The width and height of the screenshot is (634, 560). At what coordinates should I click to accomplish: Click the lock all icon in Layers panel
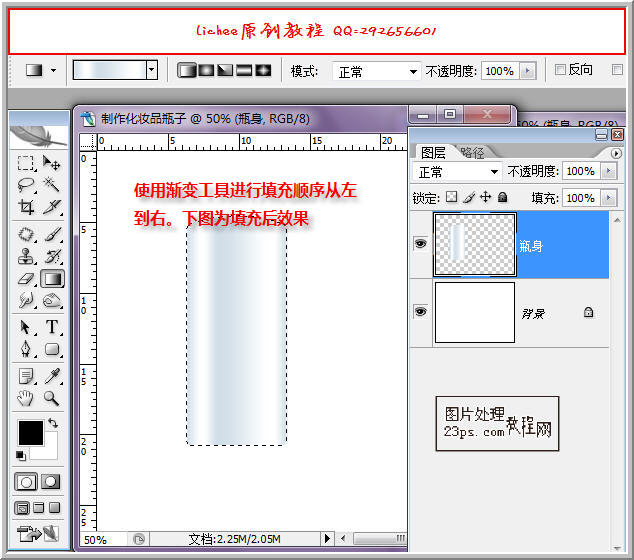pos(502,198)
